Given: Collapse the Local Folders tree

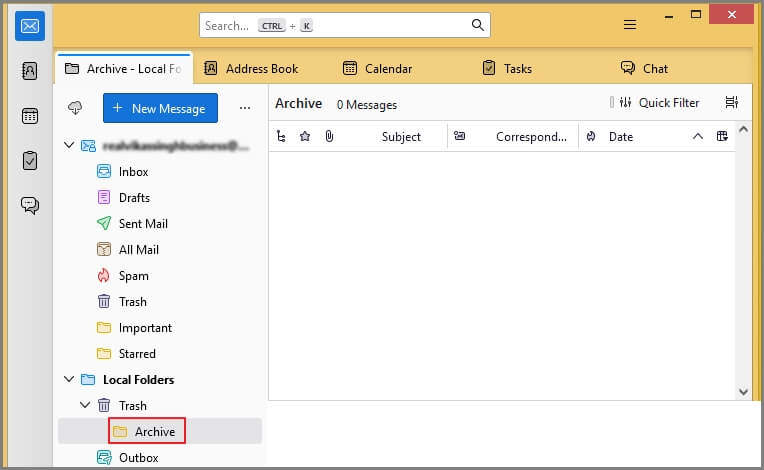Looking at the screenshot, I should 69,379.
